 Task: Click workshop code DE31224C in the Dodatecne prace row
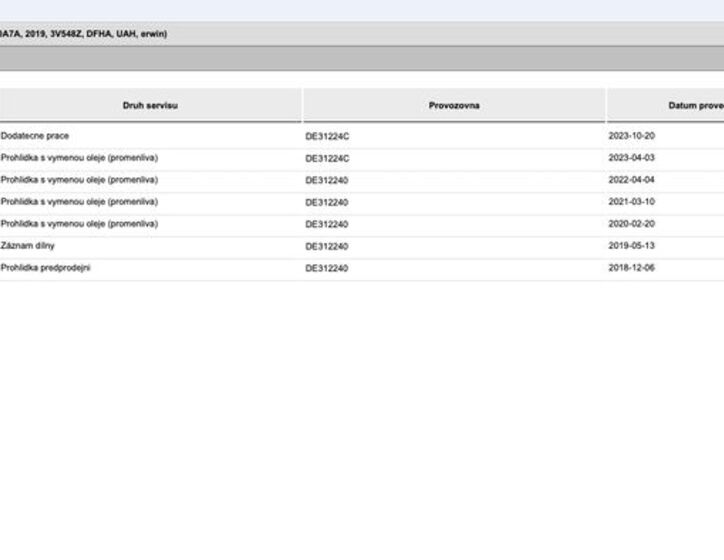tap(327, 136)
